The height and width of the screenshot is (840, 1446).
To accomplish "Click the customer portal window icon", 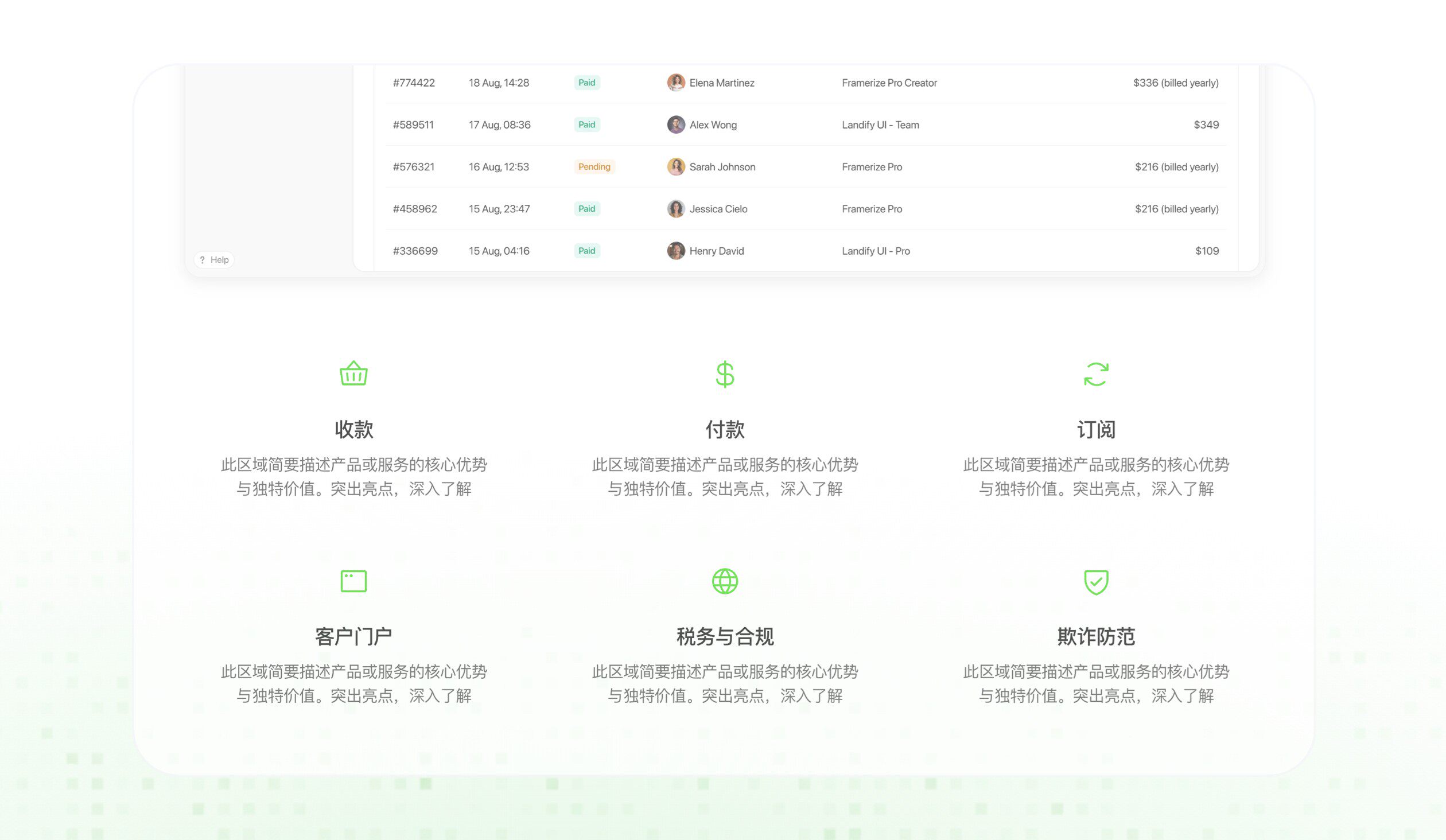I will click(x=353, y=581).
